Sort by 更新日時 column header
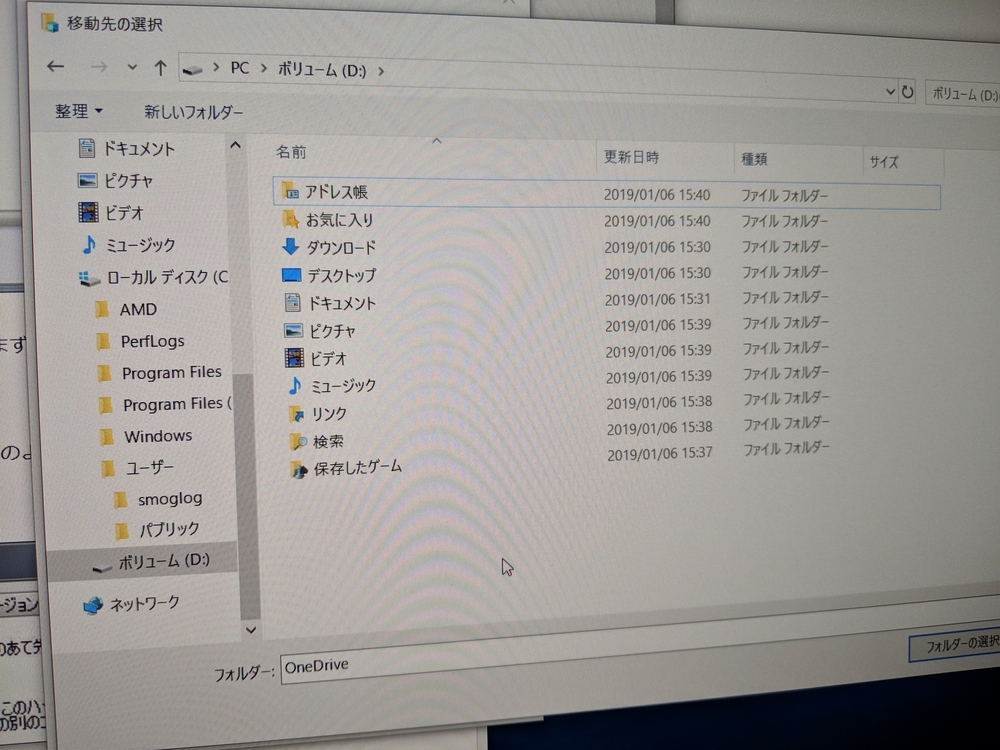The image size is (1000, 750). tap(631, 157)
